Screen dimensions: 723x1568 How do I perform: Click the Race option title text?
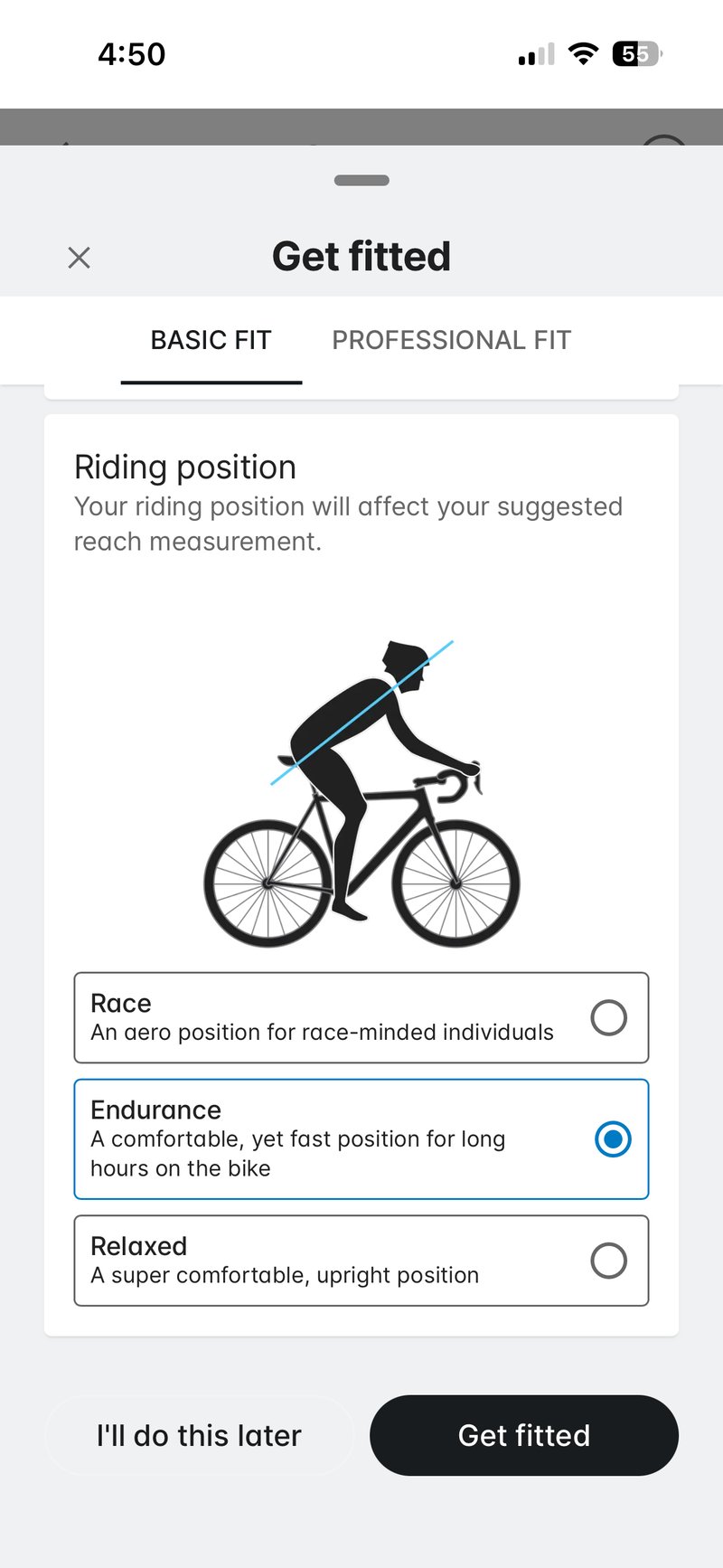(121, 1003)
